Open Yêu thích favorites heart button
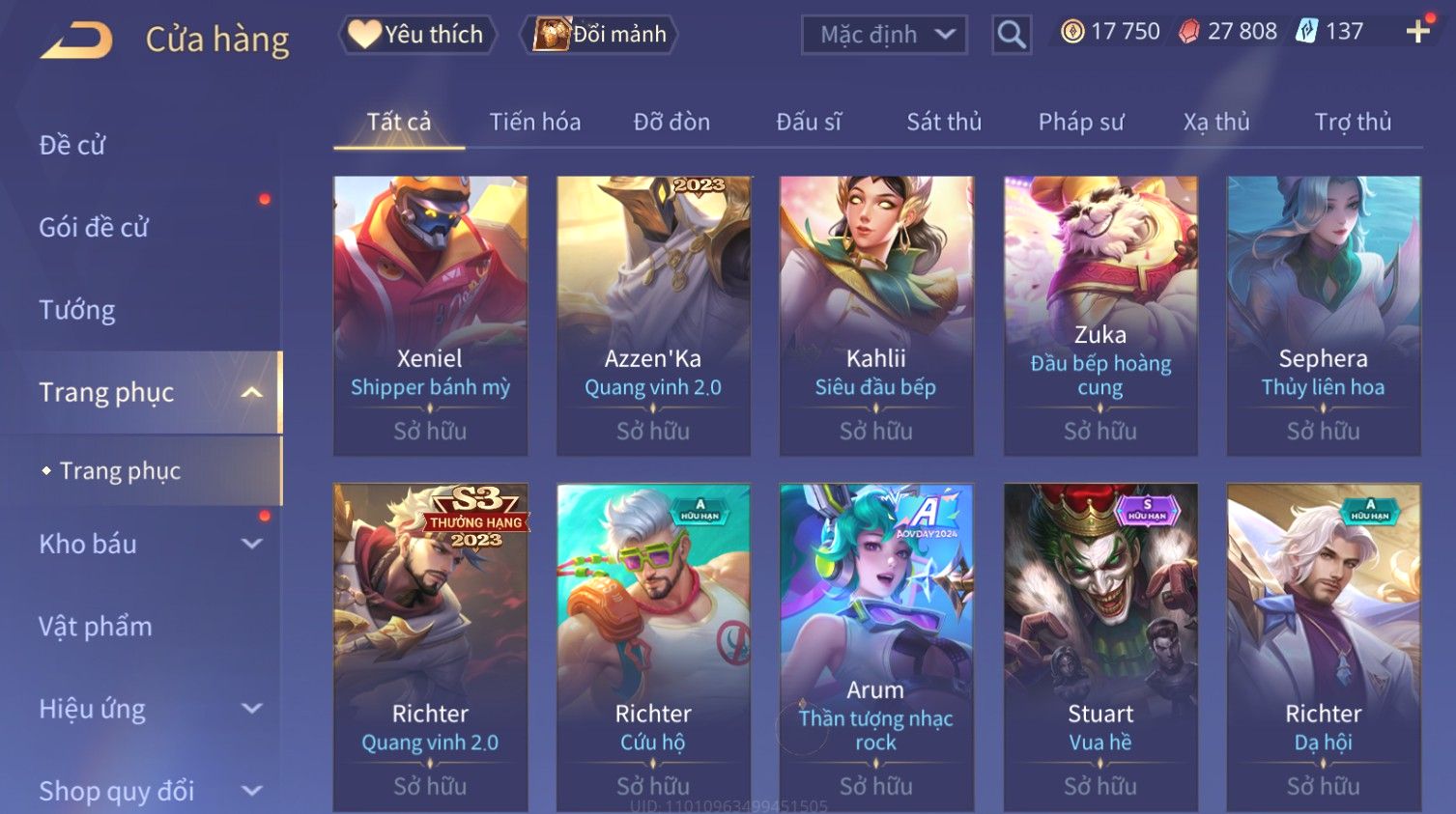The height and width of the screenshot is (814, 1456). point(417,35)
